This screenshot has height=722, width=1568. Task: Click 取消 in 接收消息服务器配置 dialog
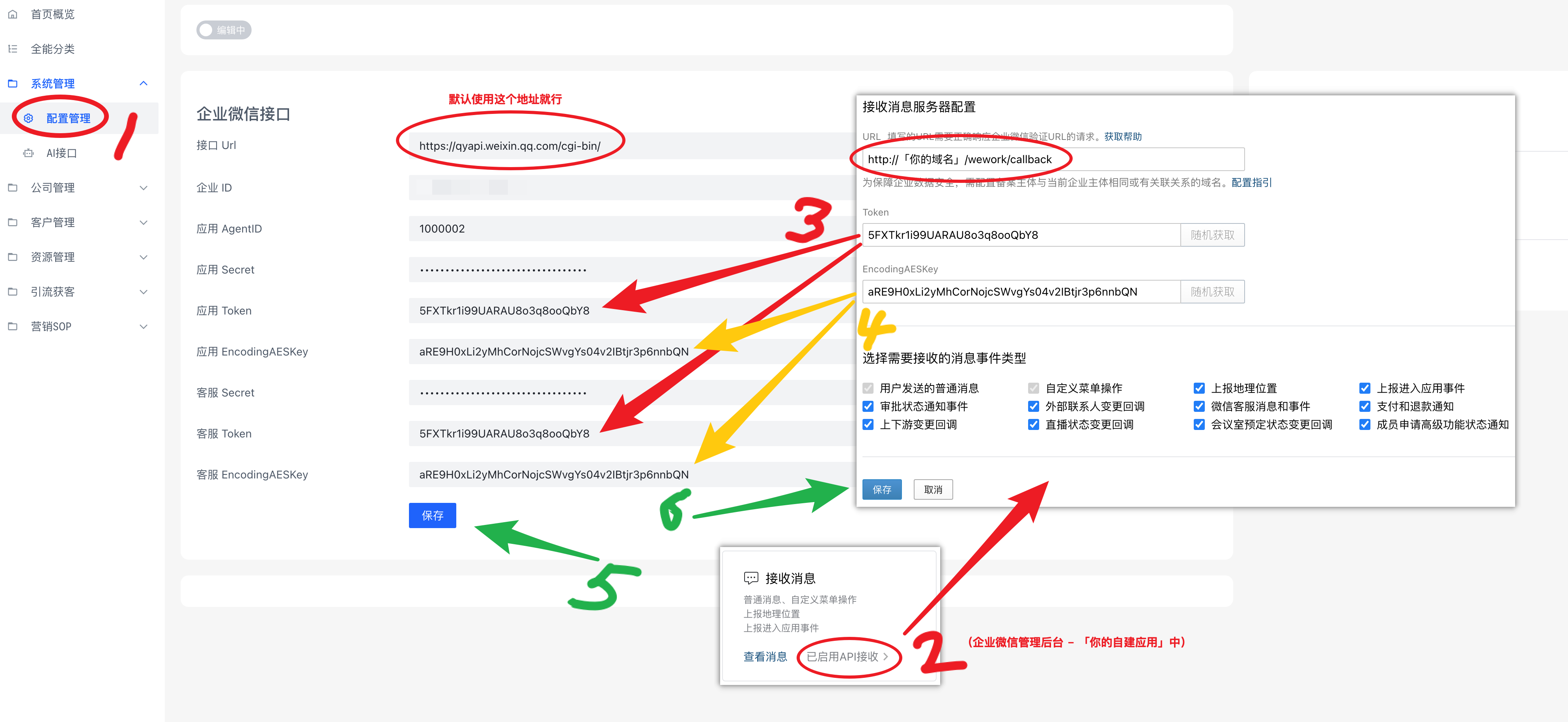(933, 489)
